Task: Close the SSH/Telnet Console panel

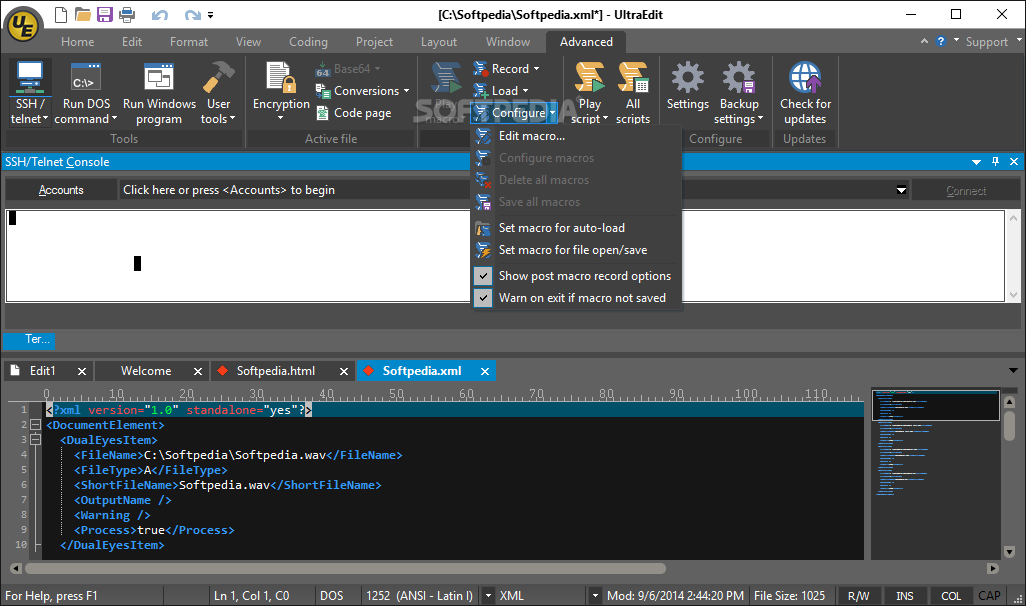Action: [x=1014, y=162]
